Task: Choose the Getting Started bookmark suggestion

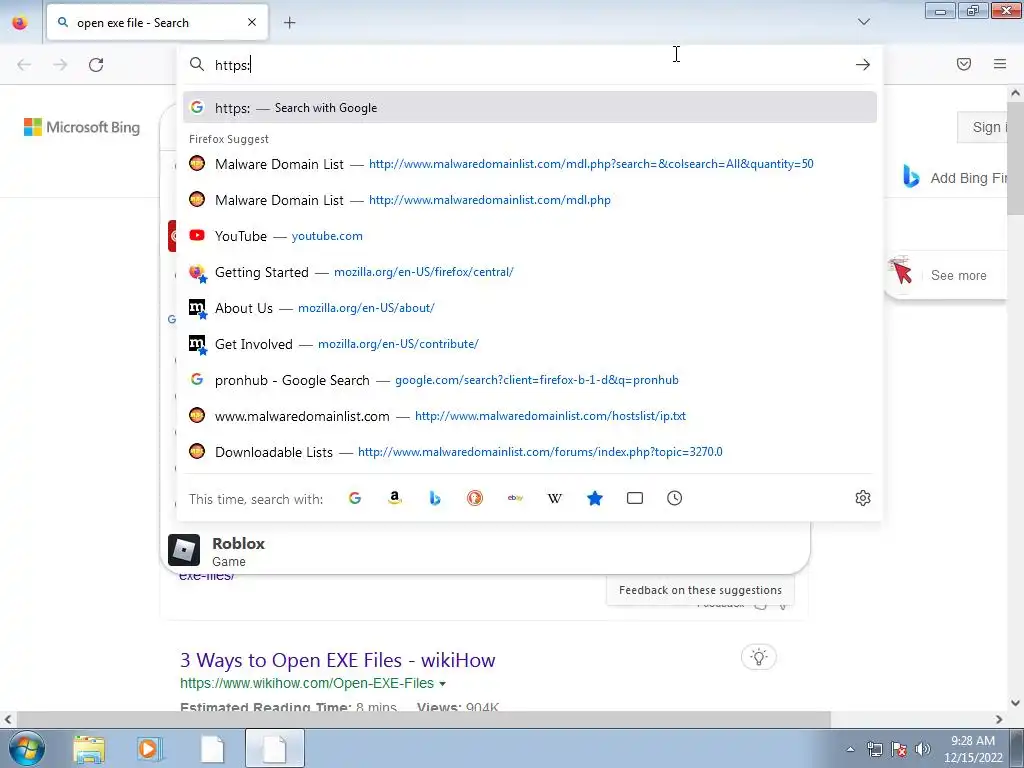Action: click(530, 272)
